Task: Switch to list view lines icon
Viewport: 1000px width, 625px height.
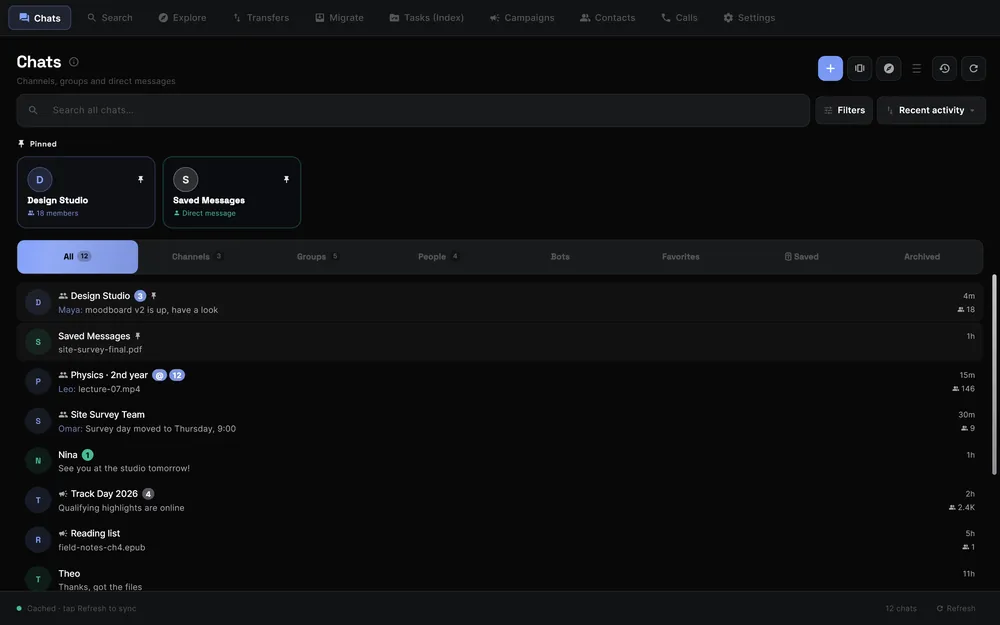Action: click(x=916, y=68)
